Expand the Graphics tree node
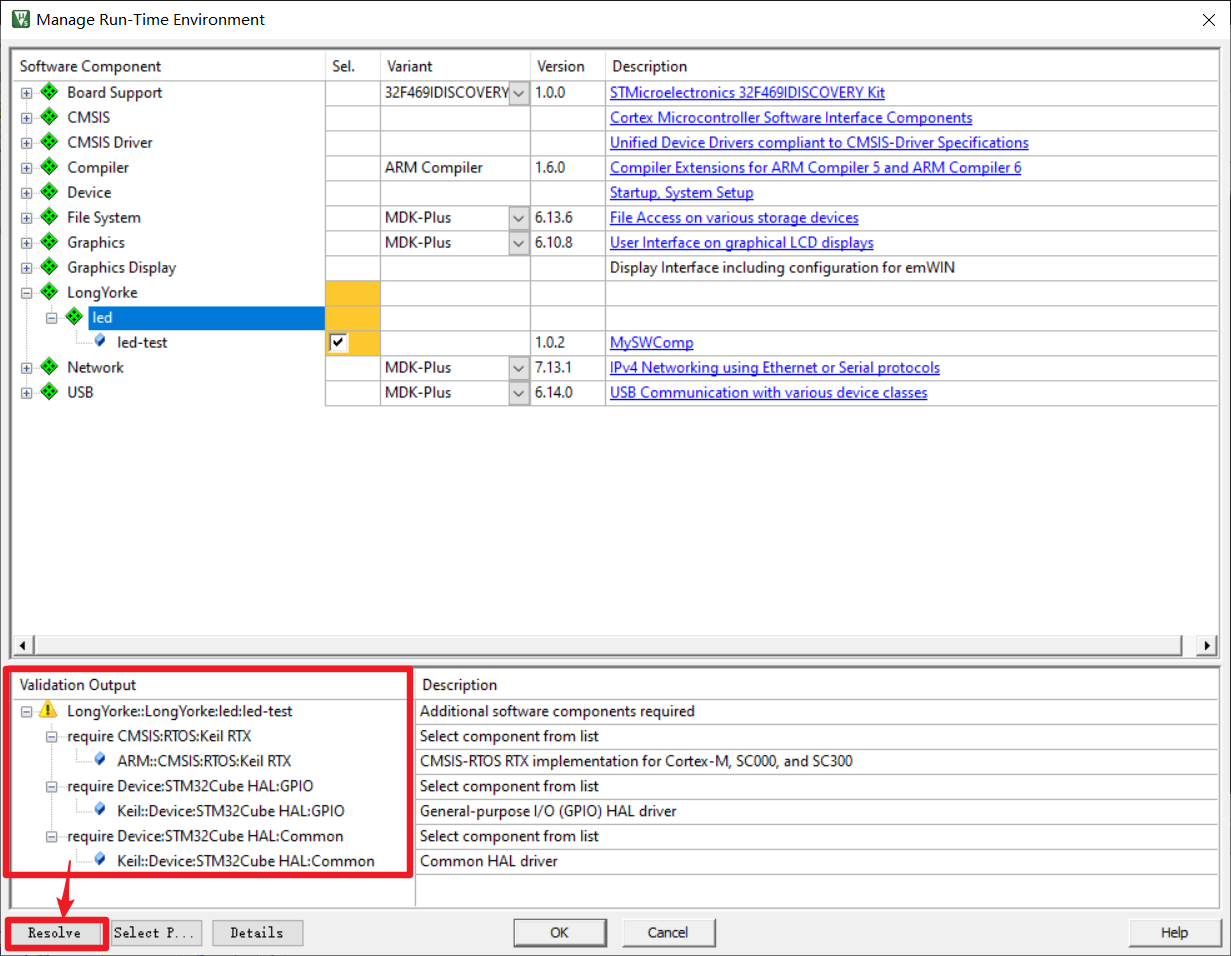Screen dimensions: 1231x956 tap(27, 243)
